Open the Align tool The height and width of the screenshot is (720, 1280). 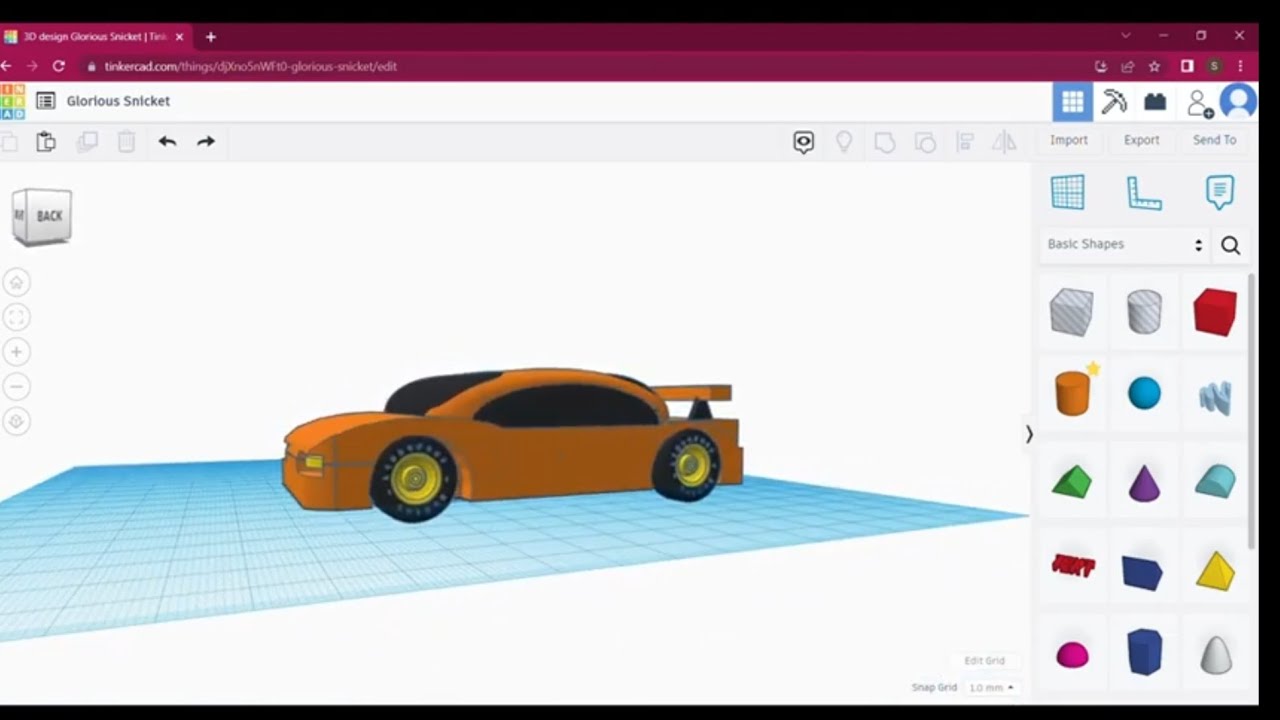click(965, 142)
